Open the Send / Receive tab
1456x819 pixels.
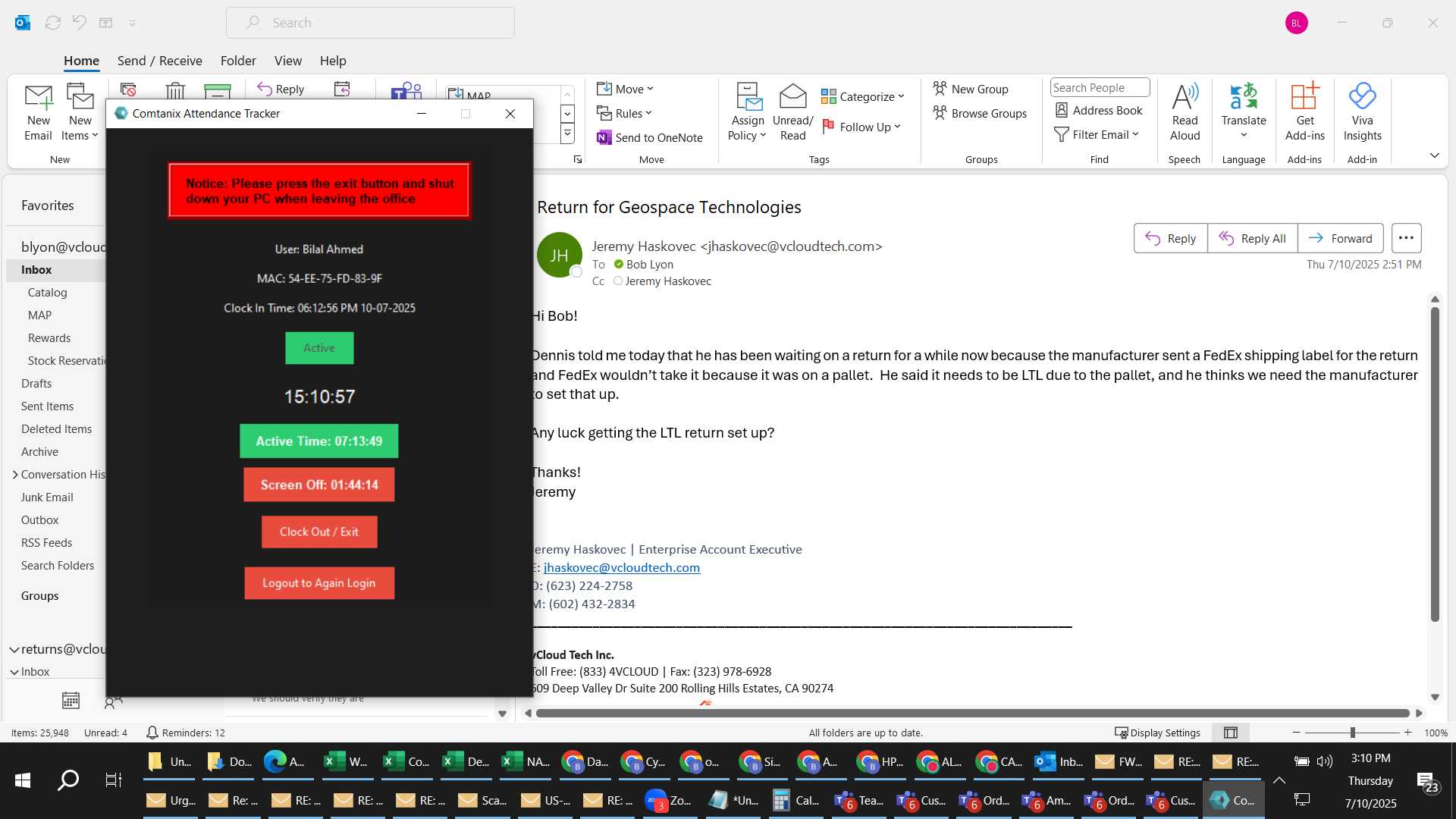click(159, 61)
